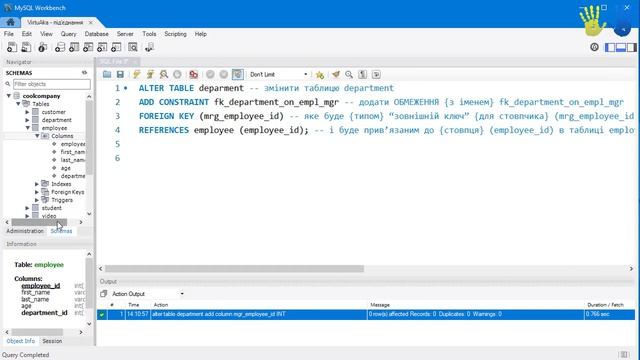Create a new function toolbar icon
This screenshot has width=640, height=360.
(116, 47)
